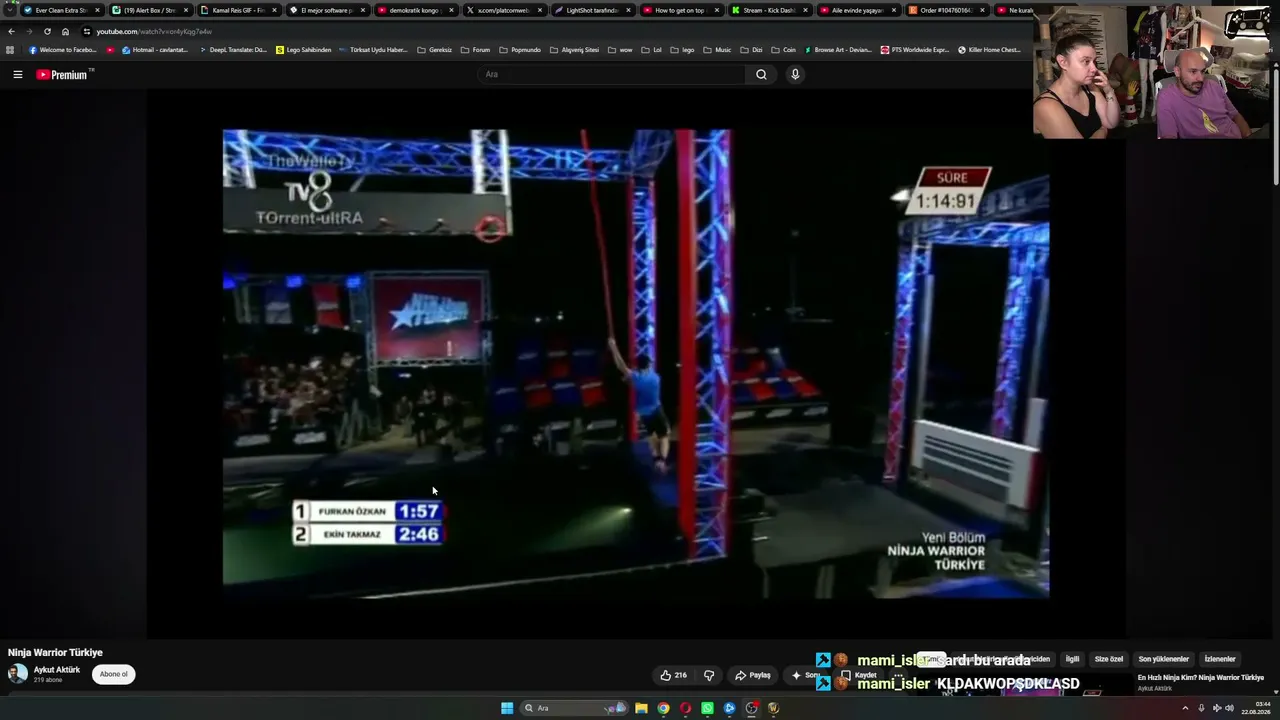Open the Killer Home Chest bookmark
The image size is (1280, 720).
click(989, 50)
